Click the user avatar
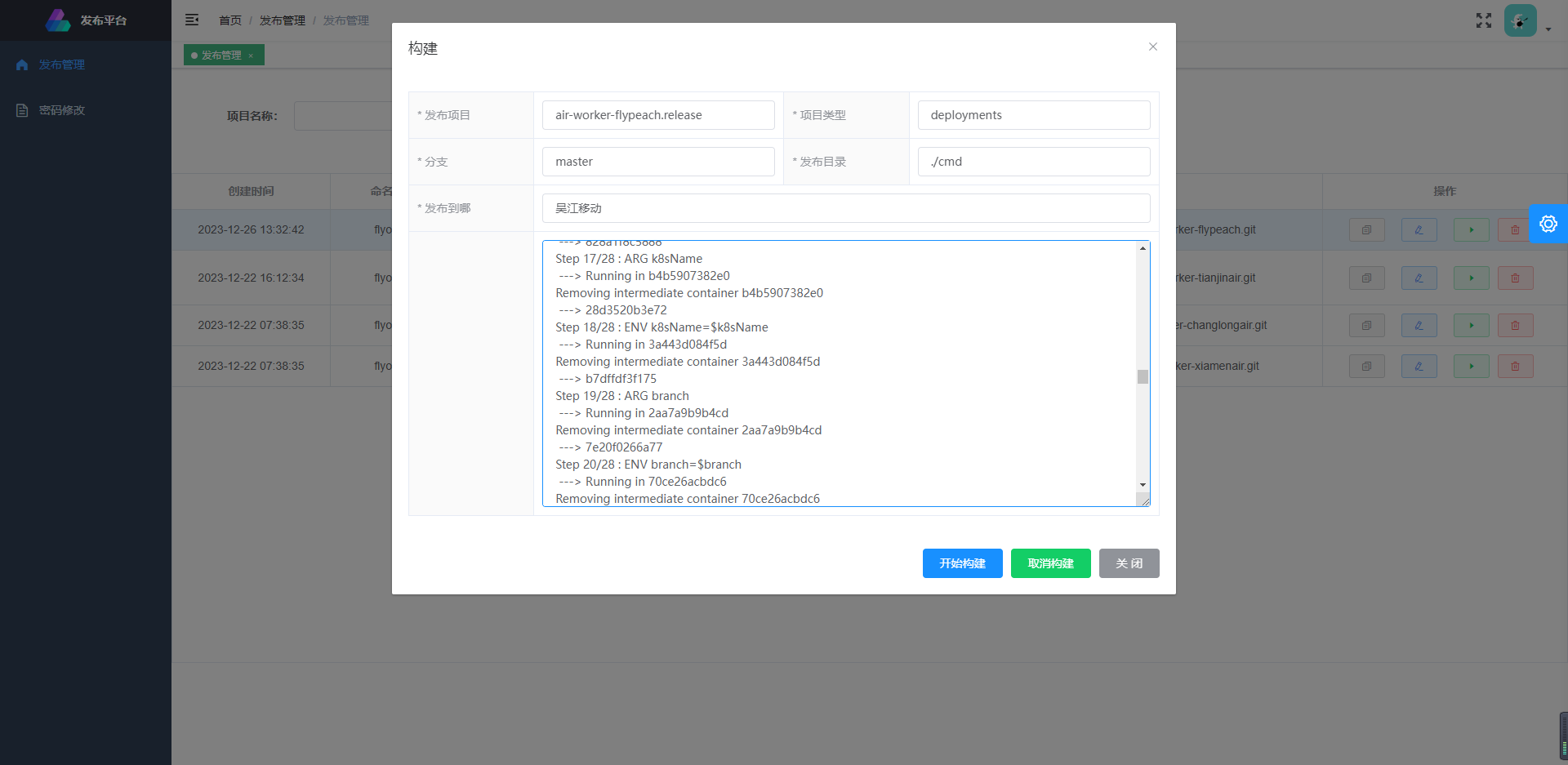Viewport: 1568px width, 765px height. tap(1521, 20)
